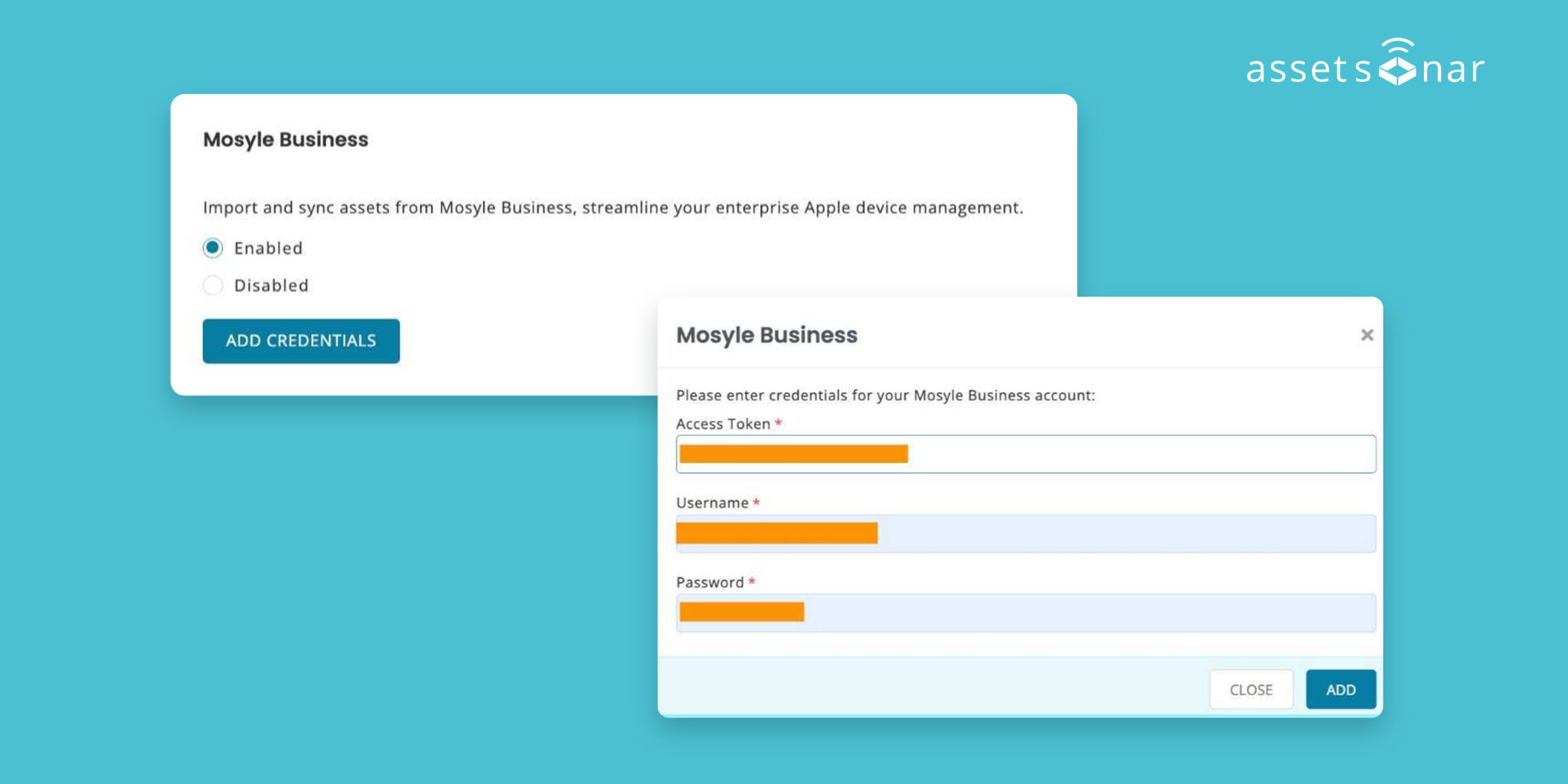The width and height of the screenshot is (1568, 784).
Task: Click the Username field label
Action: tap(711, 503)
